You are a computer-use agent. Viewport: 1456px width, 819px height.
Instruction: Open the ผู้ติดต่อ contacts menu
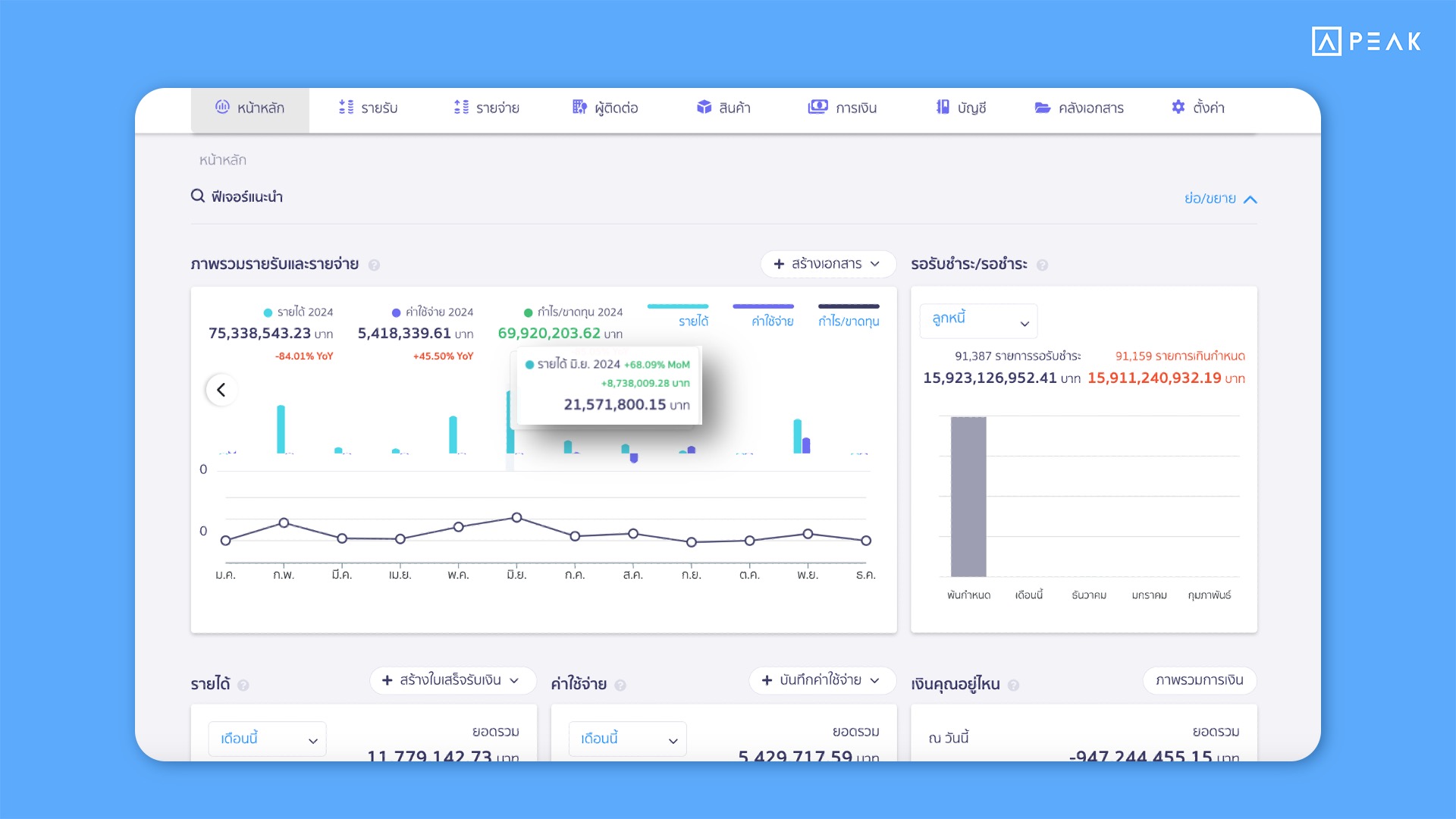[x=605, y=108]
